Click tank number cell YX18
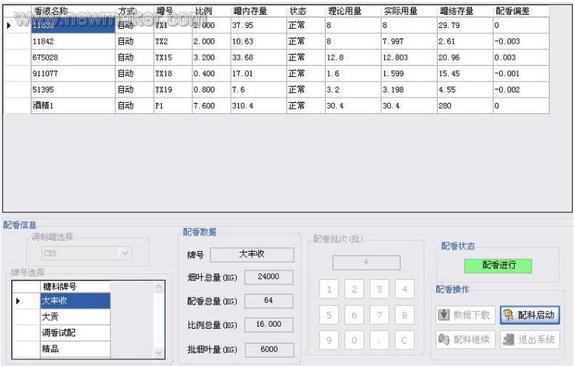 173,74
